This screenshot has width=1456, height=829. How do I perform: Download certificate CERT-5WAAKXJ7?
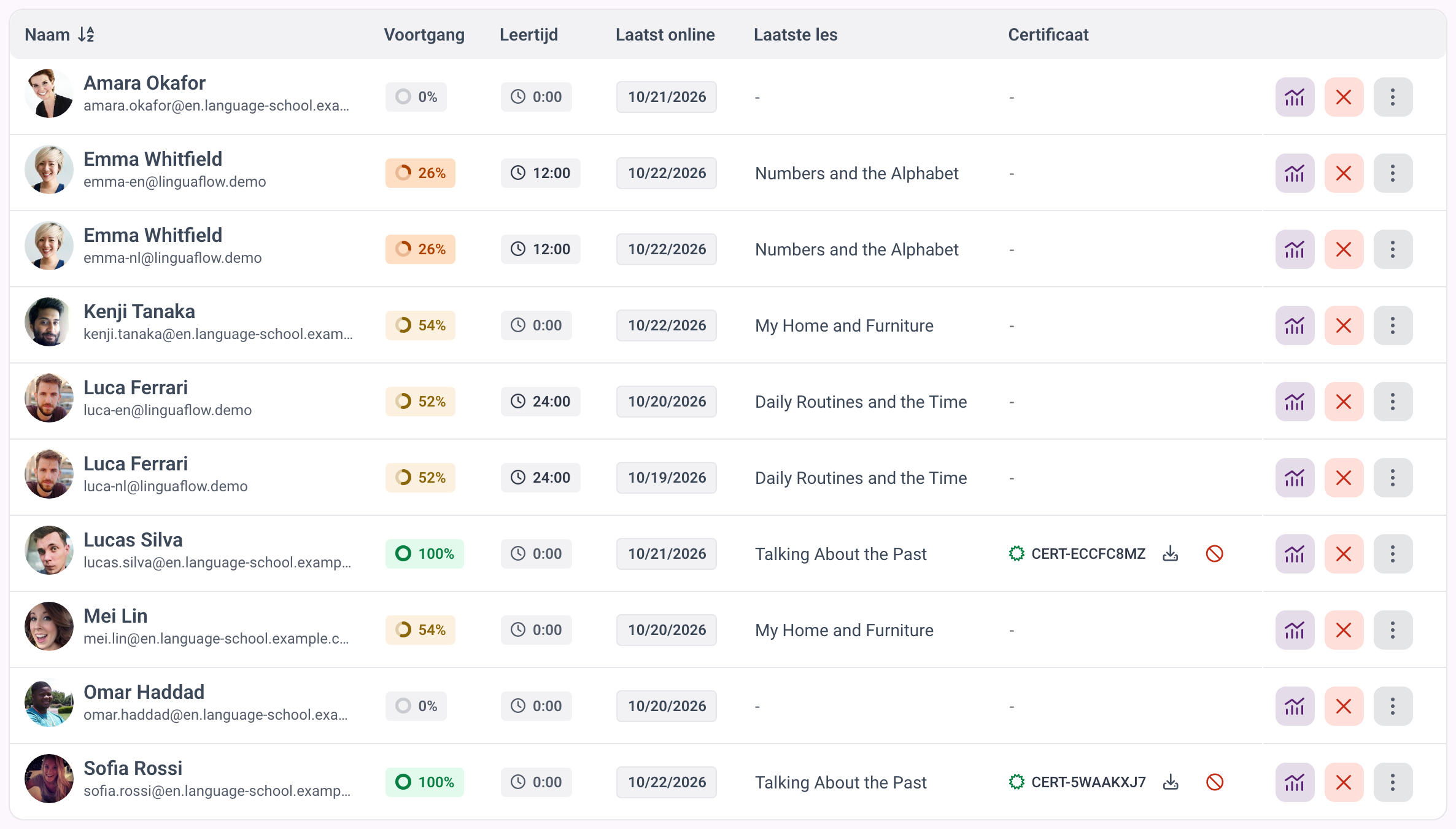(1171, 782)
